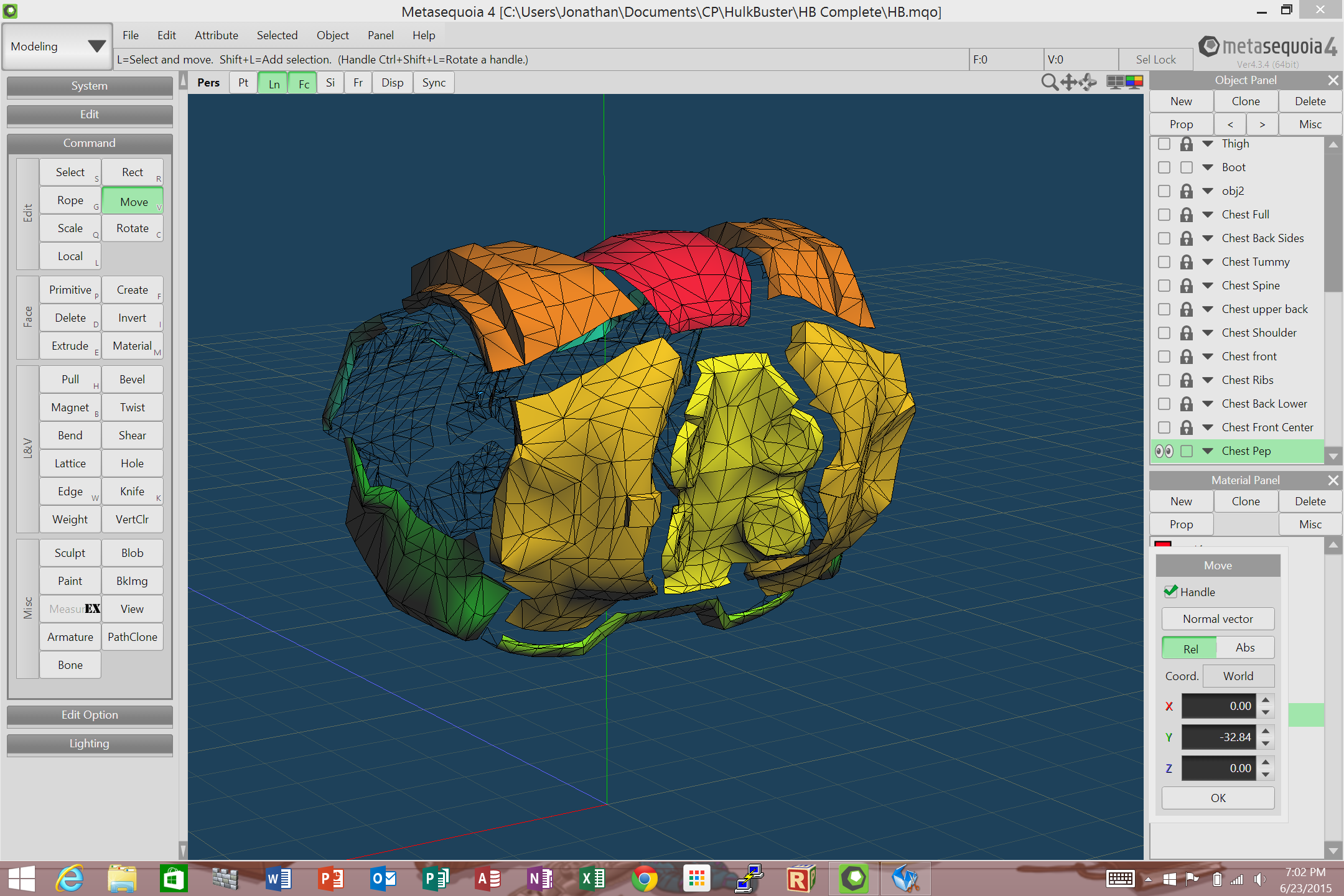Select the Abs coordinate mode
Image resolution: width=1344 pixels, height=896 pixels.
(x=1245, y=648)
